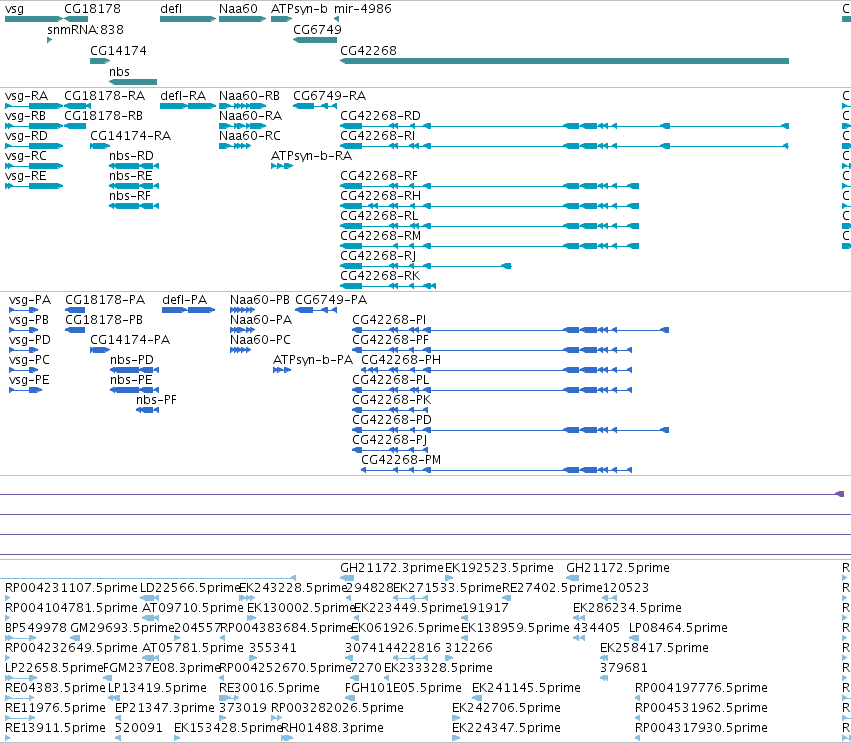The image size is (851, 743).
Task: Open the Naa60-PB protein label
Action: (260, 300)
